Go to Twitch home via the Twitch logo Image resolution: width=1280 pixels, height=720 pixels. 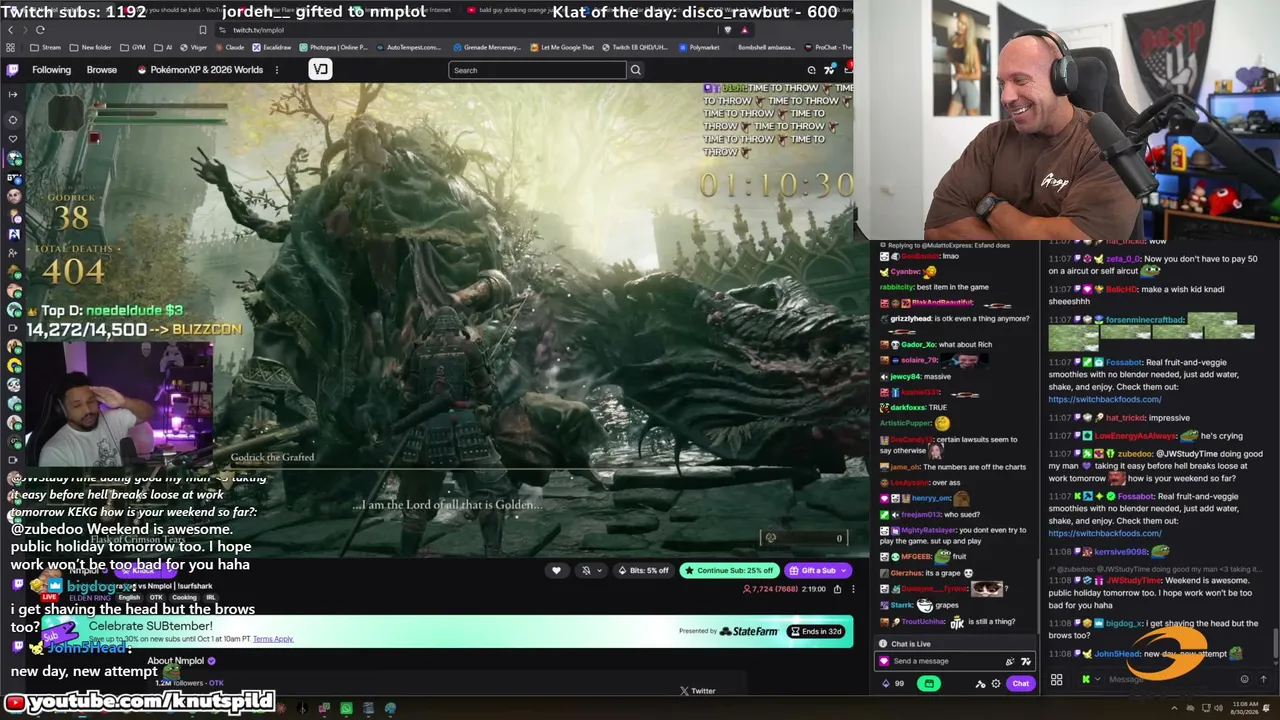(x=12, y=70)
